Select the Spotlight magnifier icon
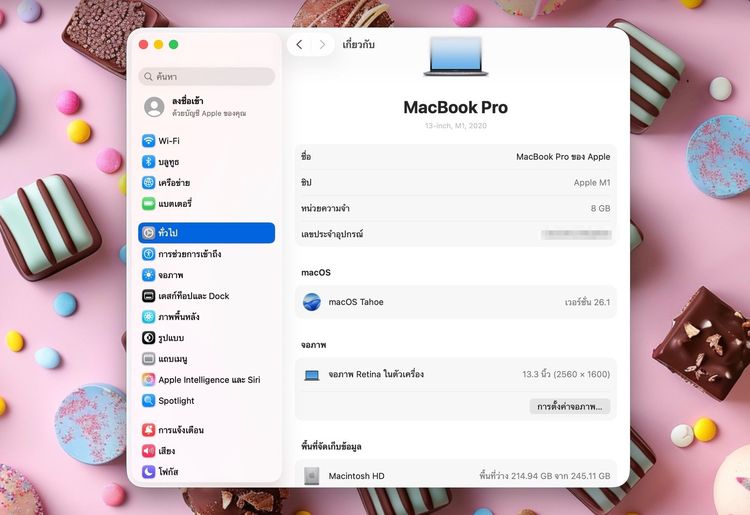Image resolution: width=750 pixels, height=515 pixels. [149, 401]
